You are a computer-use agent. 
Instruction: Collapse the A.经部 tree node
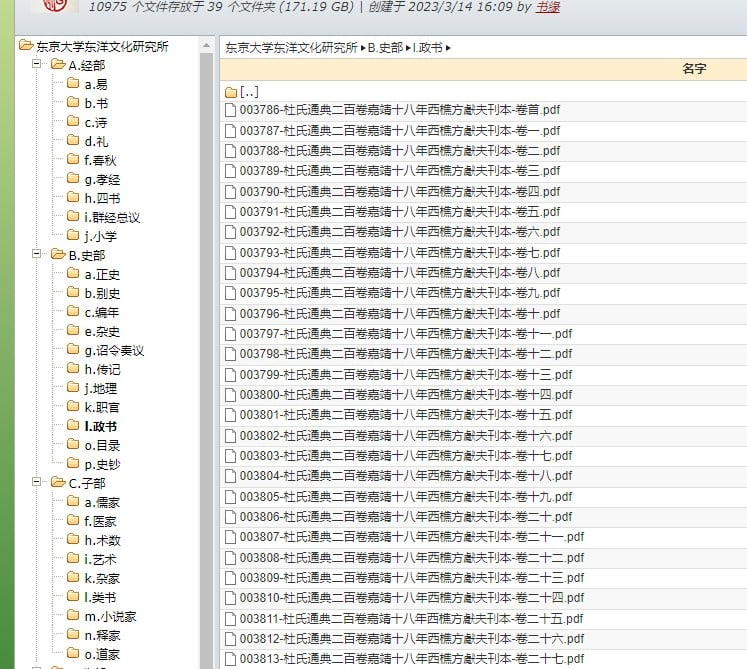click(36, 63)
